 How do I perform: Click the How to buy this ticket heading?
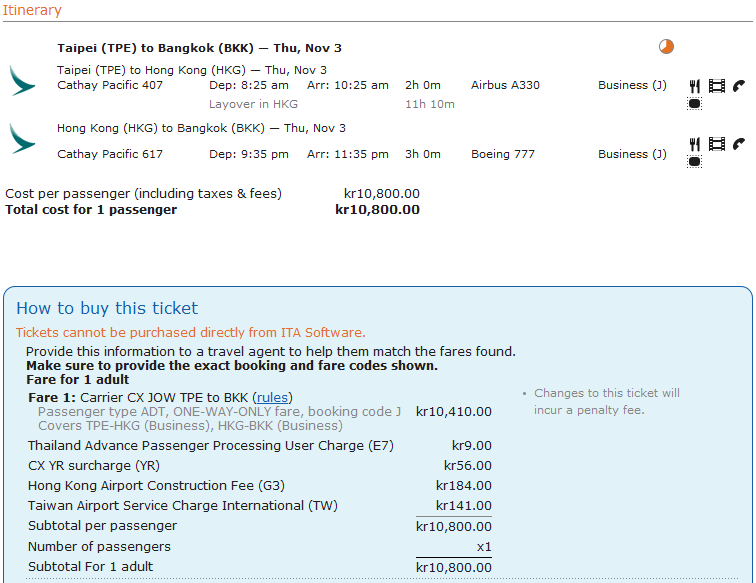coord(107,308)
